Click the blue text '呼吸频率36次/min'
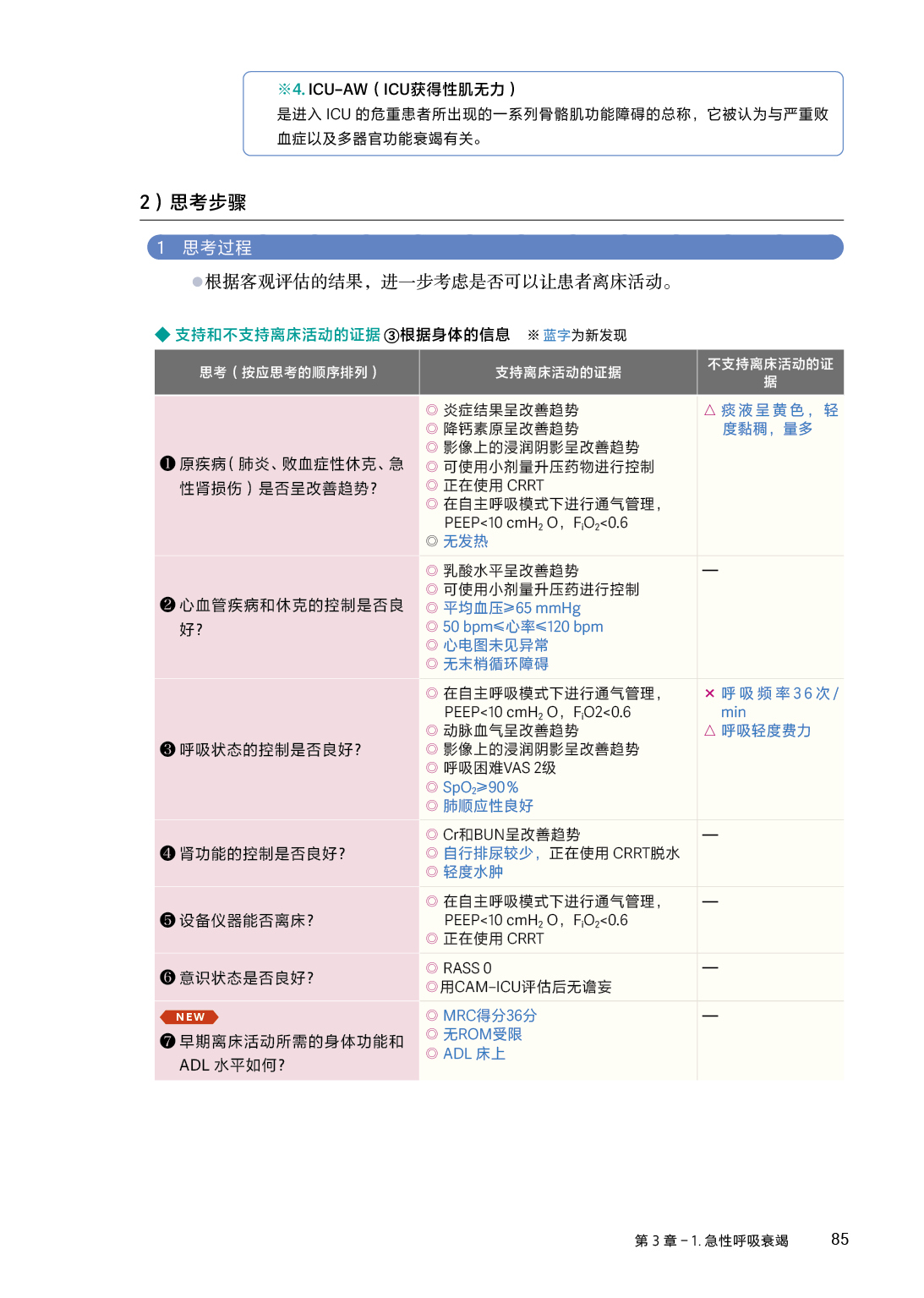This screenshot has width=924, height=1298. tap(779, 703)
